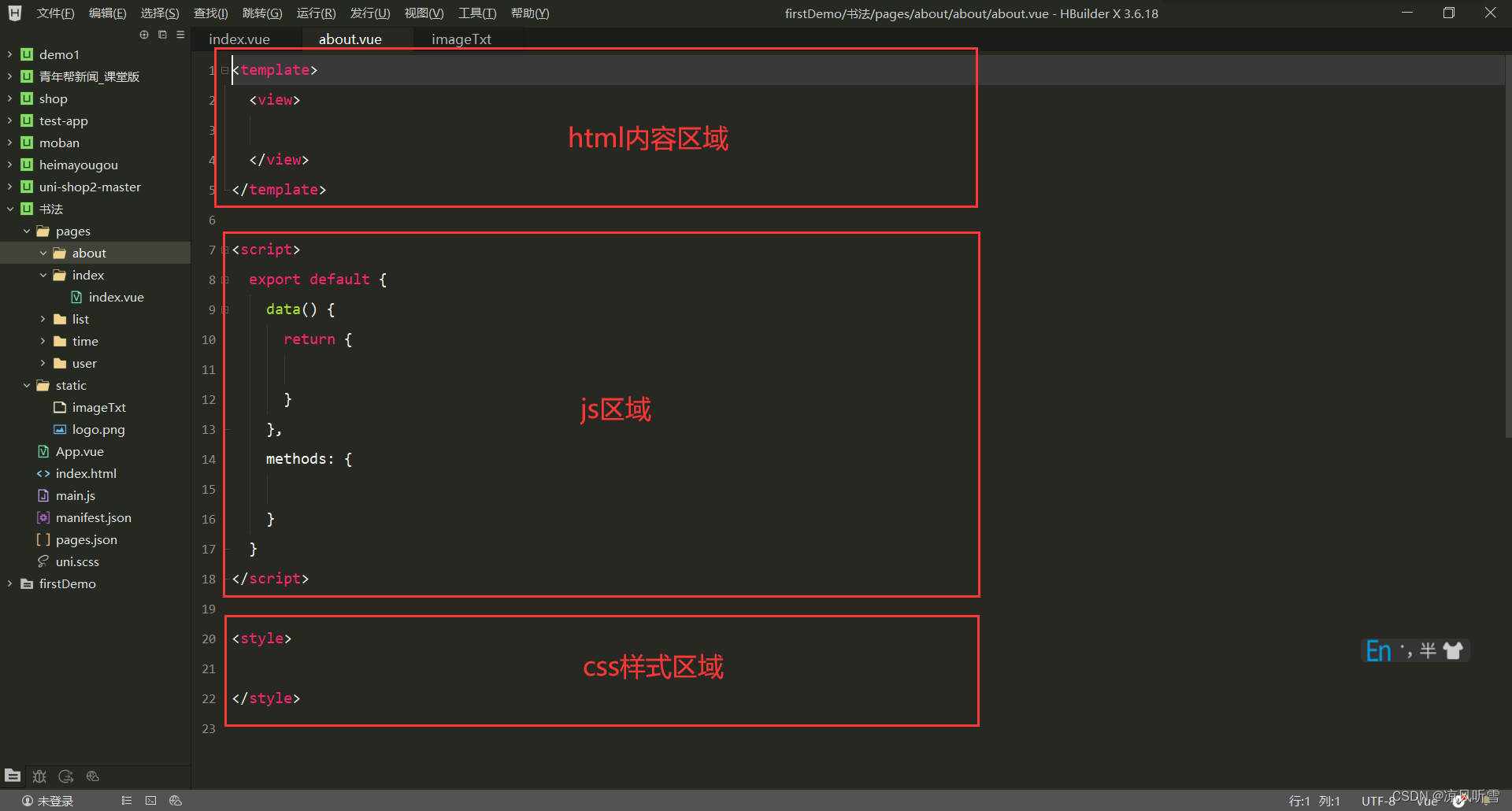Expand the demo1 project
The width and height of the screenshot is (1512, 811).
[9, 54]
